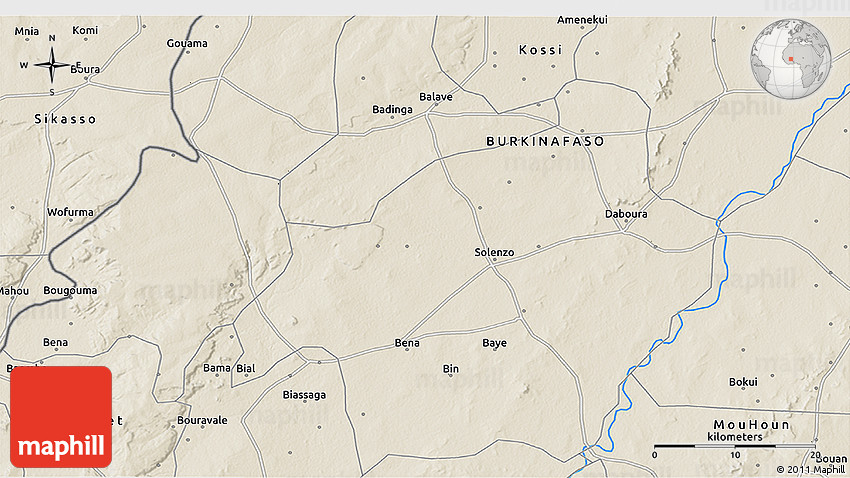
Task: Select the Bokui town label
Action: point(743,382)
